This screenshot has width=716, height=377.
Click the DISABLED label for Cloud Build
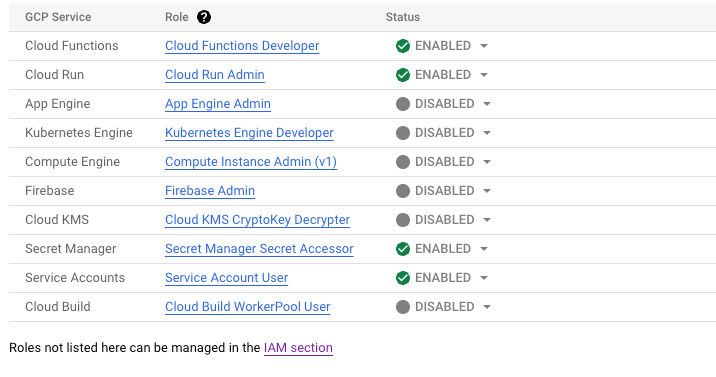pyautogui.click(x=445, y=307)
